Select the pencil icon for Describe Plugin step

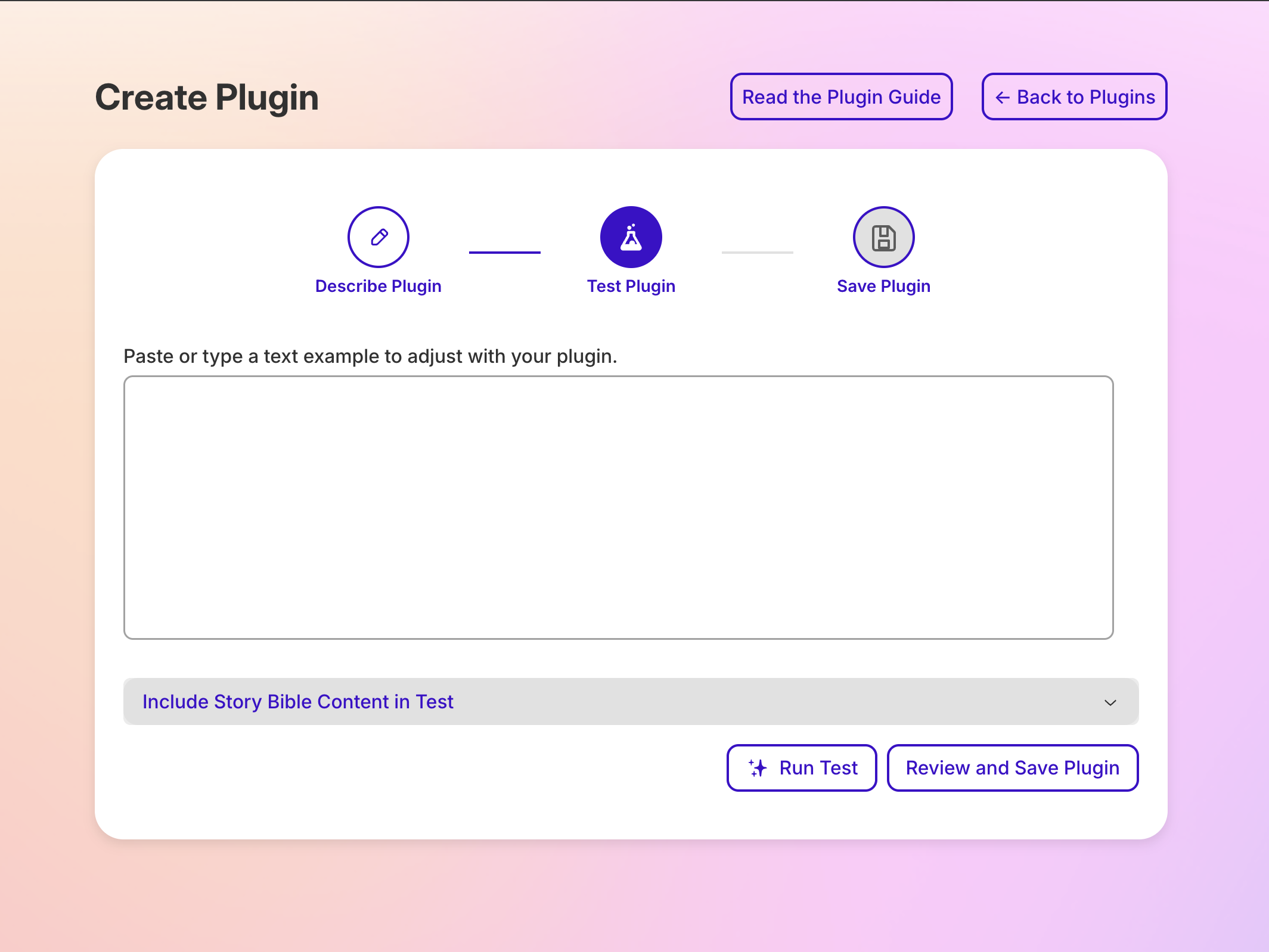(x=378, y=237)
